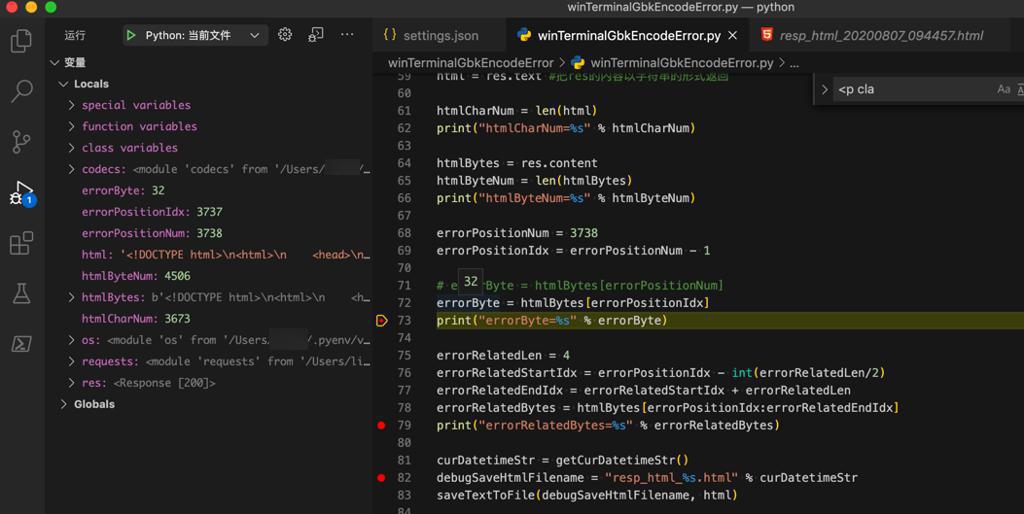Viewport: 1024px width, 514px height.
Task: Click line number 61 in gutter
Action: (x=404, y=110)
